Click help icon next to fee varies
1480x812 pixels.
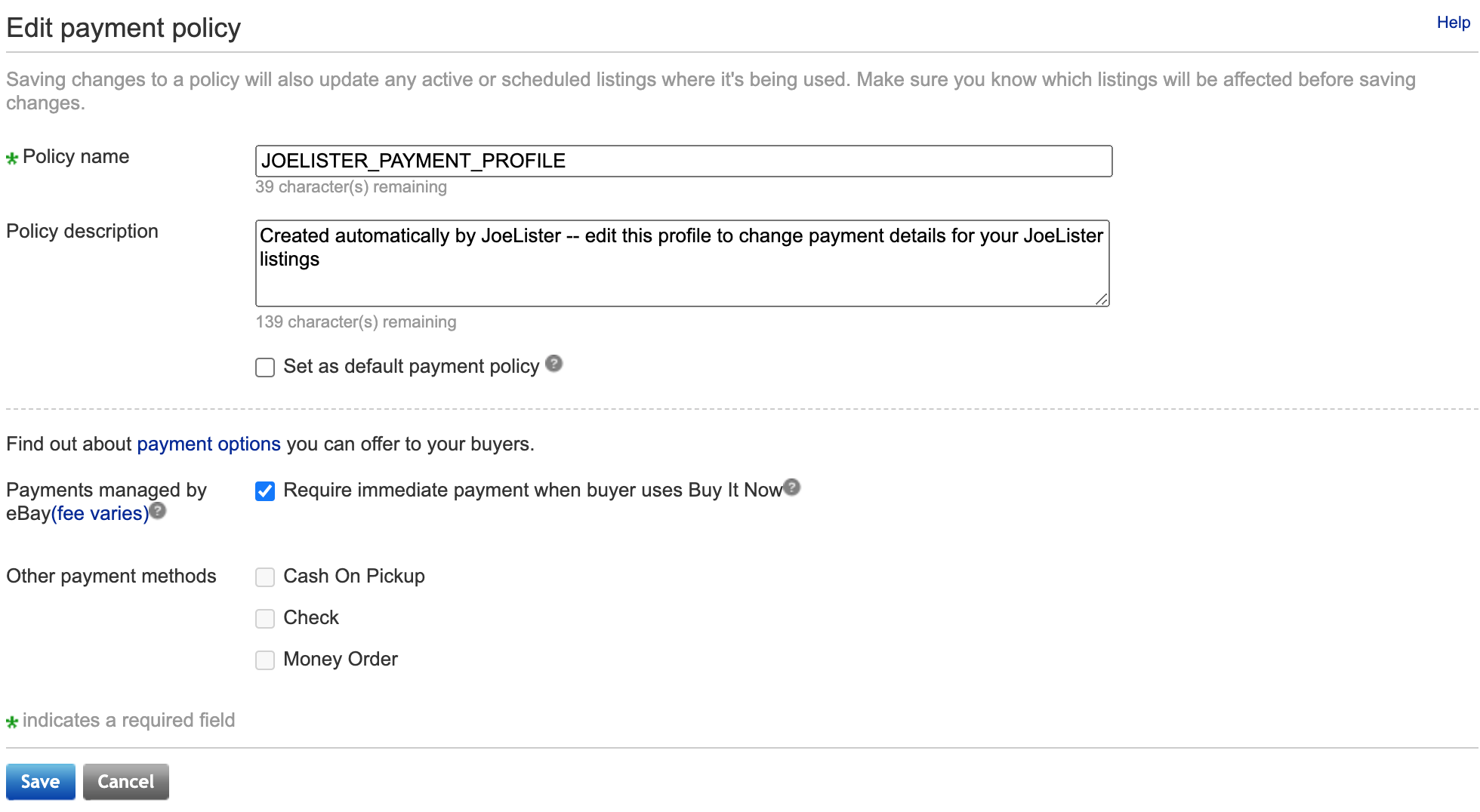click(157, 511)
